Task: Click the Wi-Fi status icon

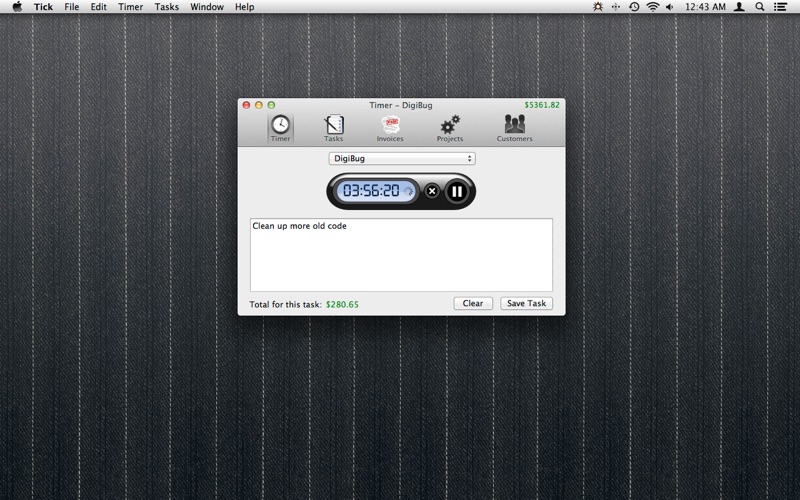Action: [653, 7]
